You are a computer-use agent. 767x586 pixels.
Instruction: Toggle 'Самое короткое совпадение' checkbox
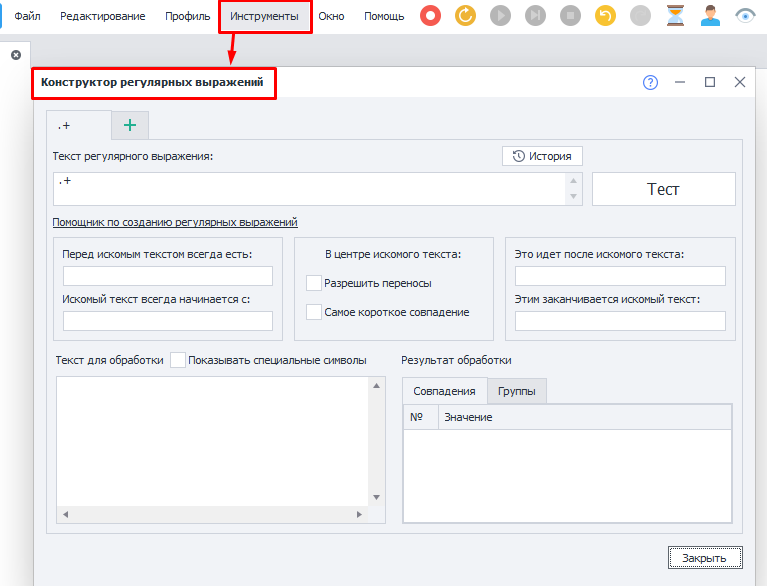(x=314, y=312)
